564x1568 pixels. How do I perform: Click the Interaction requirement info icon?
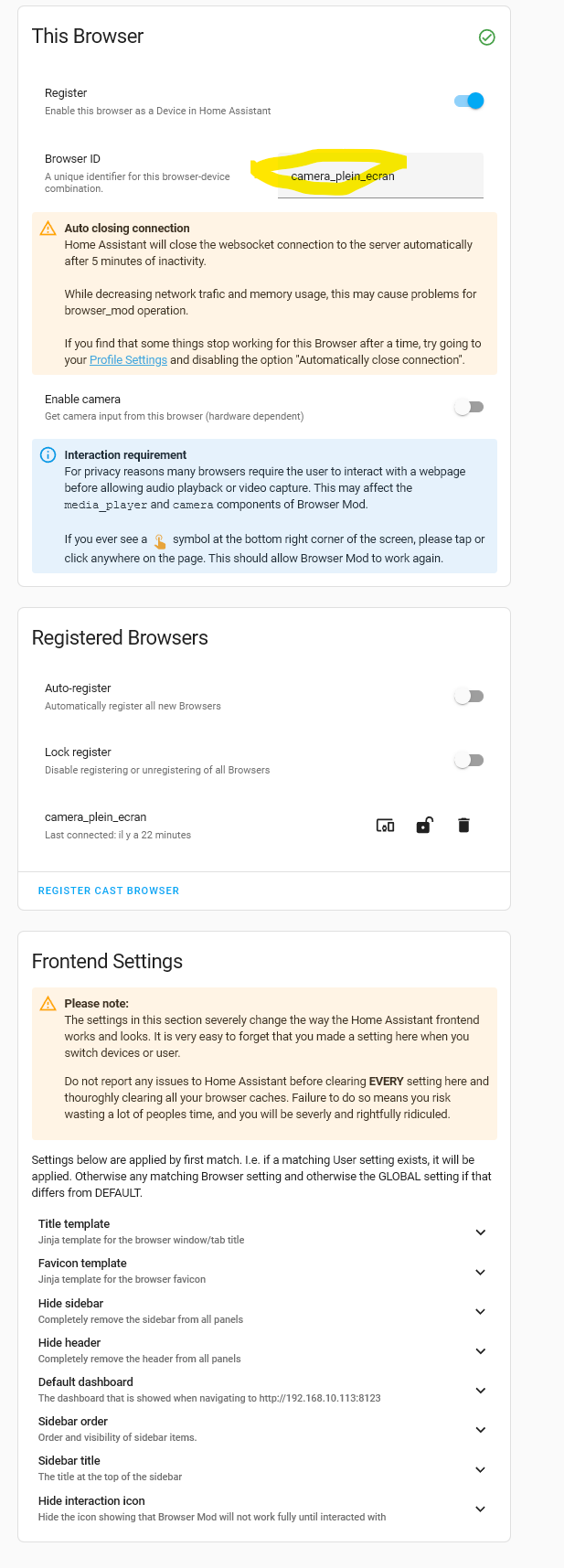tap(48, 455)
